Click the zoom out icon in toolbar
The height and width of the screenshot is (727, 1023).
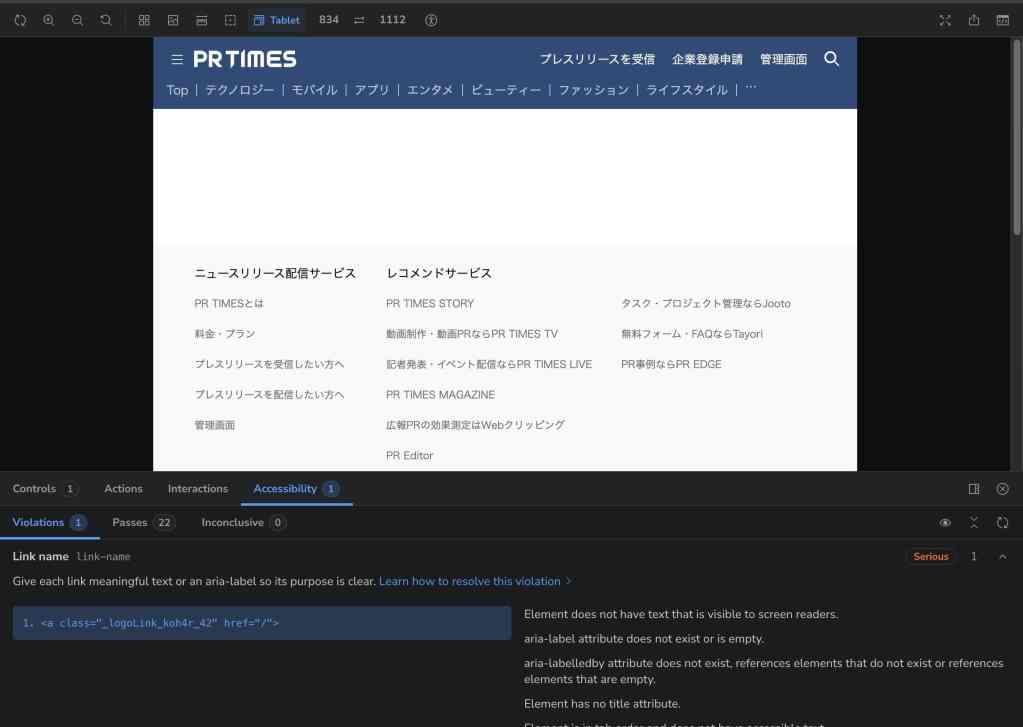(x=77, y=20)
